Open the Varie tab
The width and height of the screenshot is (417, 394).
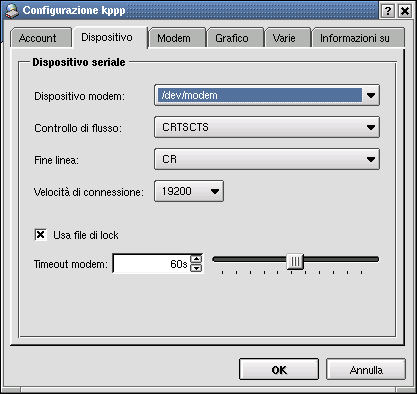[287, 38]
